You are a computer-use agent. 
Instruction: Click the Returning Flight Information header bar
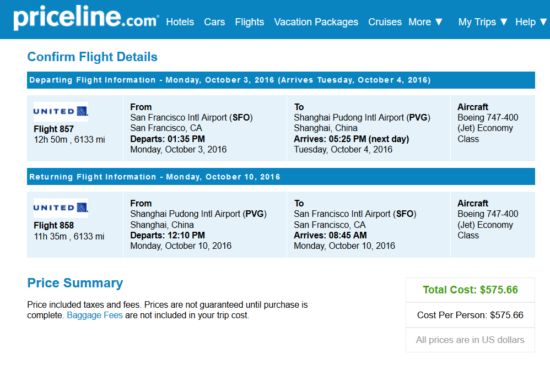[281, 177]
